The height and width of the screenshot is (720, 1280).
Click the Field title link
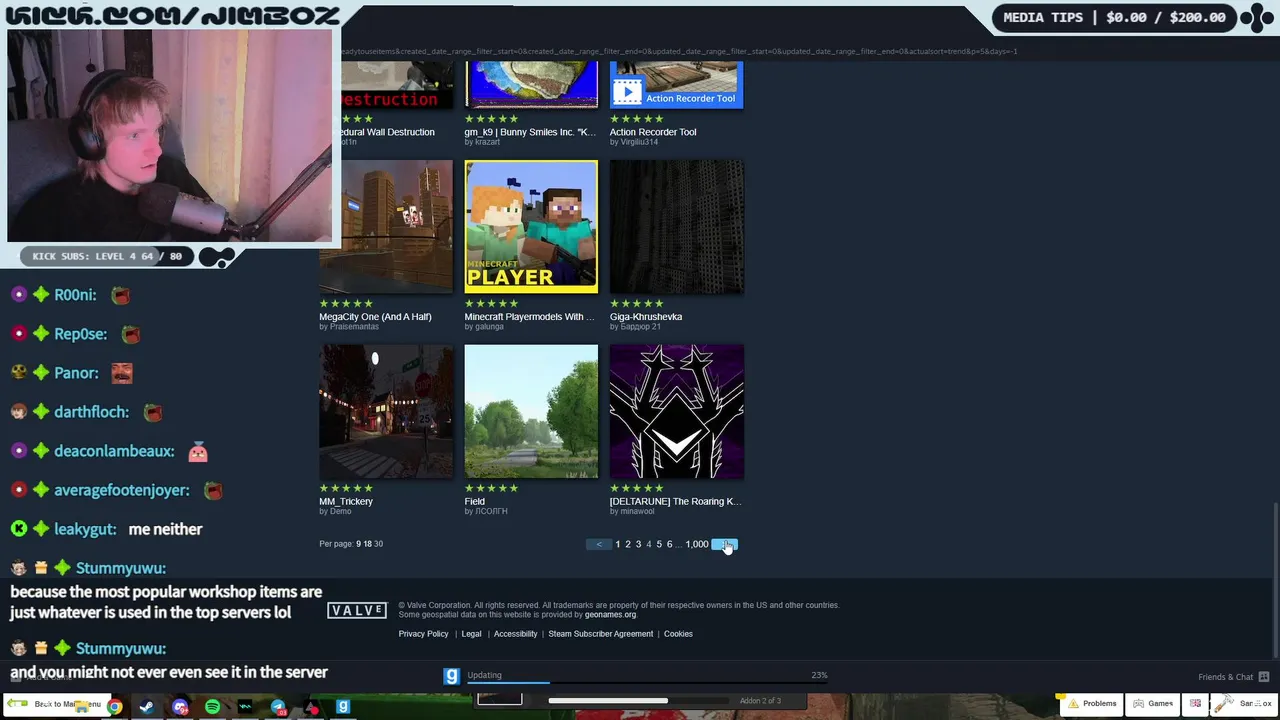[474, 502]
